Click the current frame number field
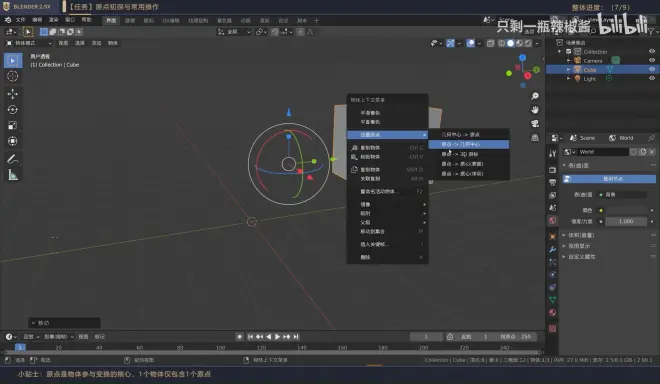Image resolution: width=660 pixels, height=384 pixels. click(426, 336)
